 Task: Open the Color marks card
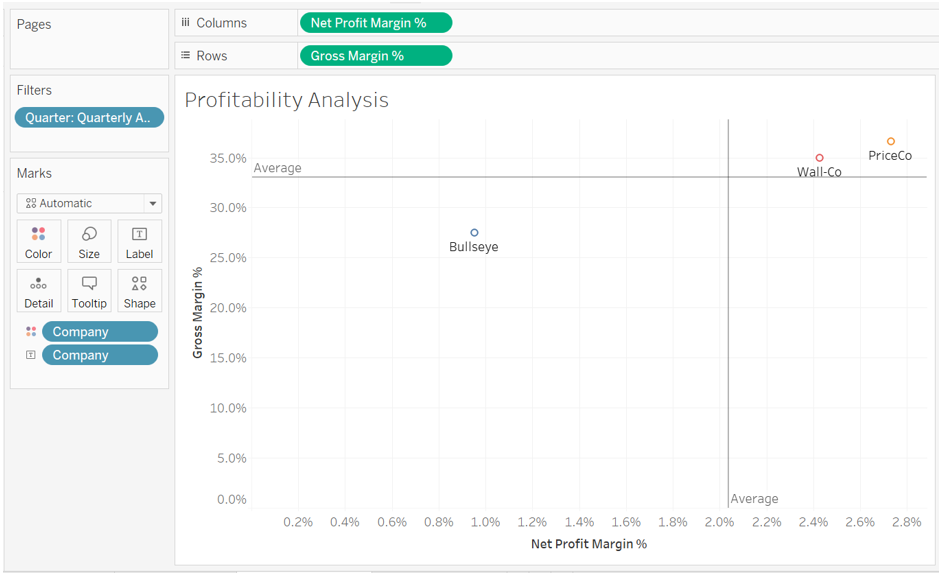[x=38, y=240]
